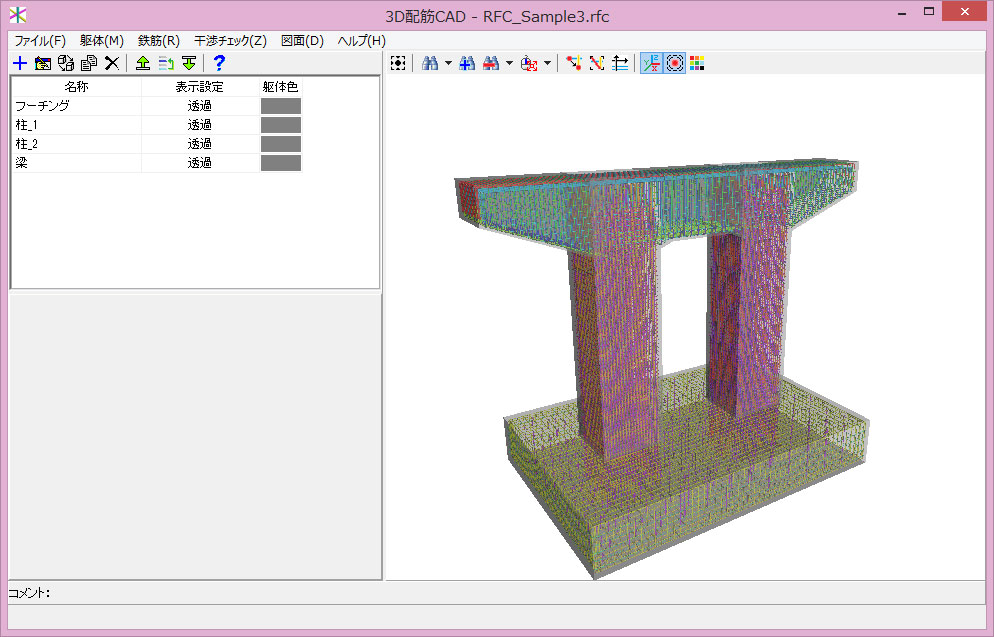Click the green move-down arrow icon

(x=188, y=63)
